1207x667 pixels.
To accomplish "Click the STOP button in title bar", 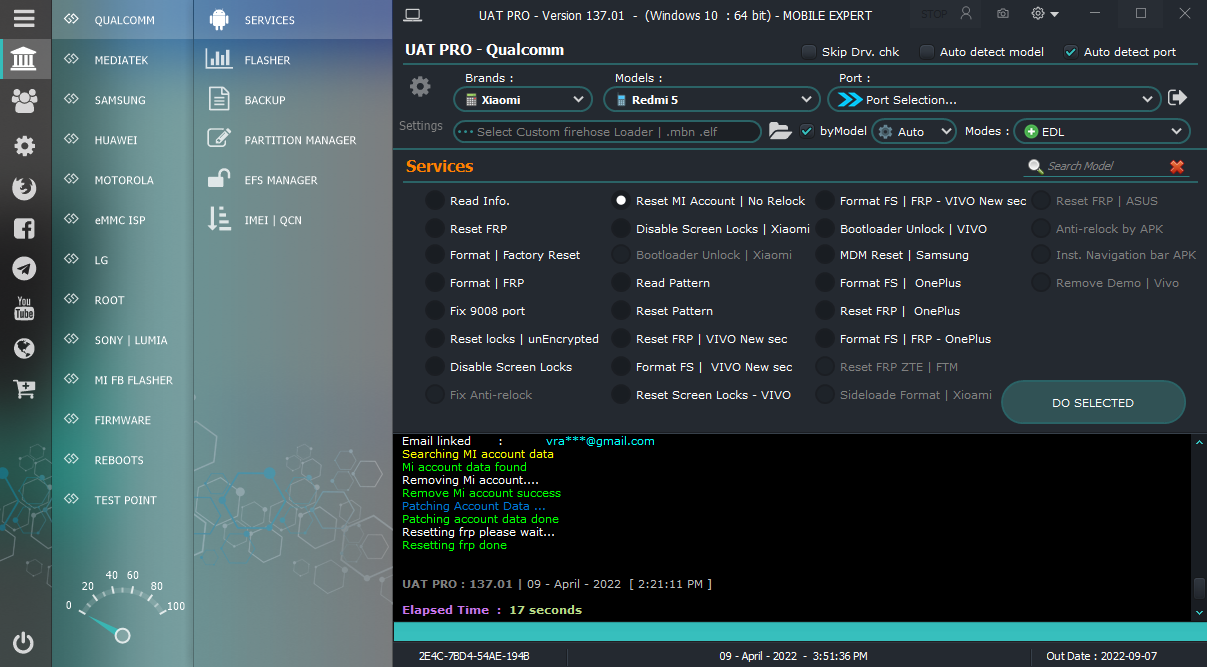I will 934,14.
